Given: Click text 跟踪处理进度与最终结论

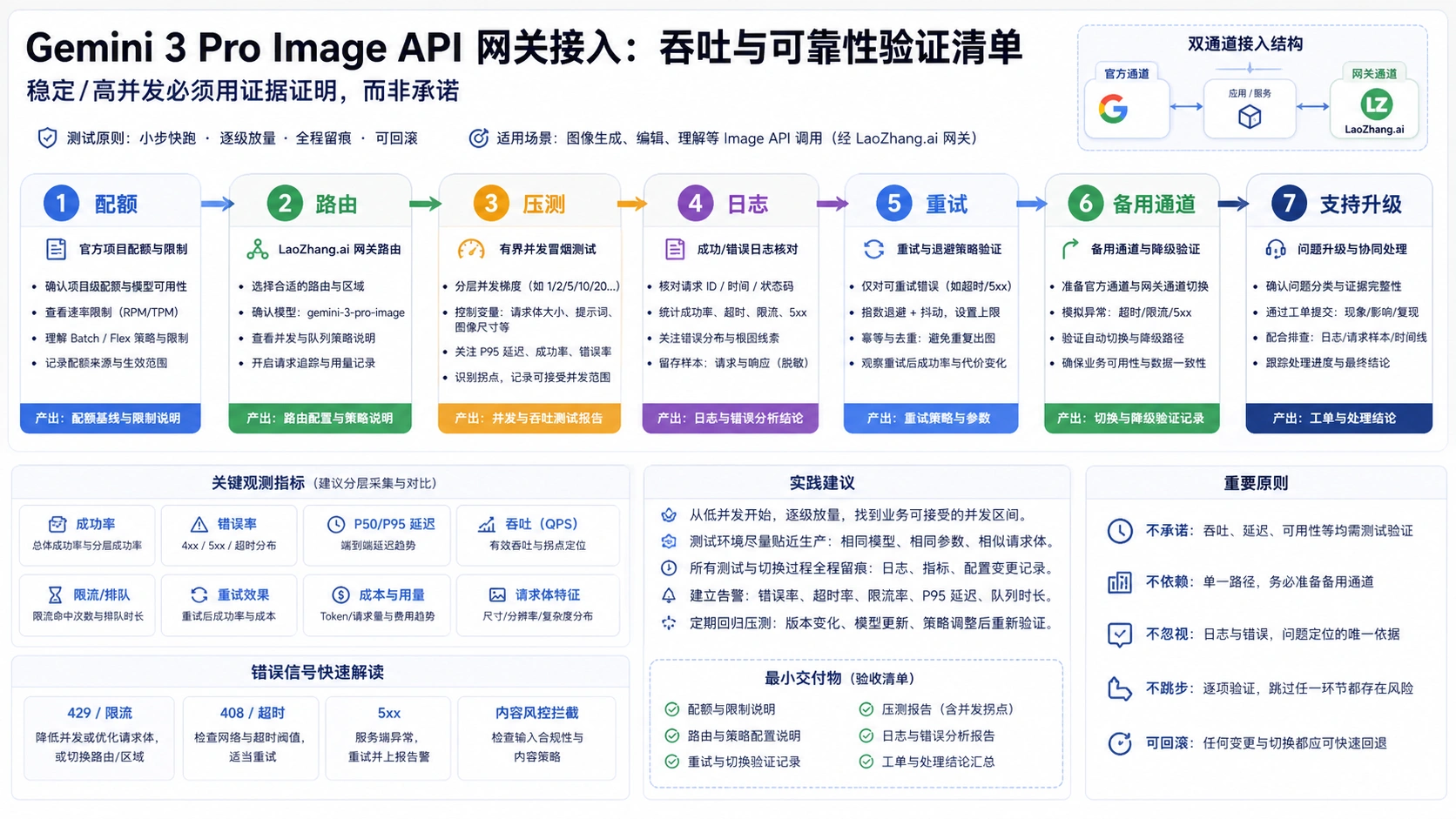Looking at the screenshot, I should (1328, 363).
